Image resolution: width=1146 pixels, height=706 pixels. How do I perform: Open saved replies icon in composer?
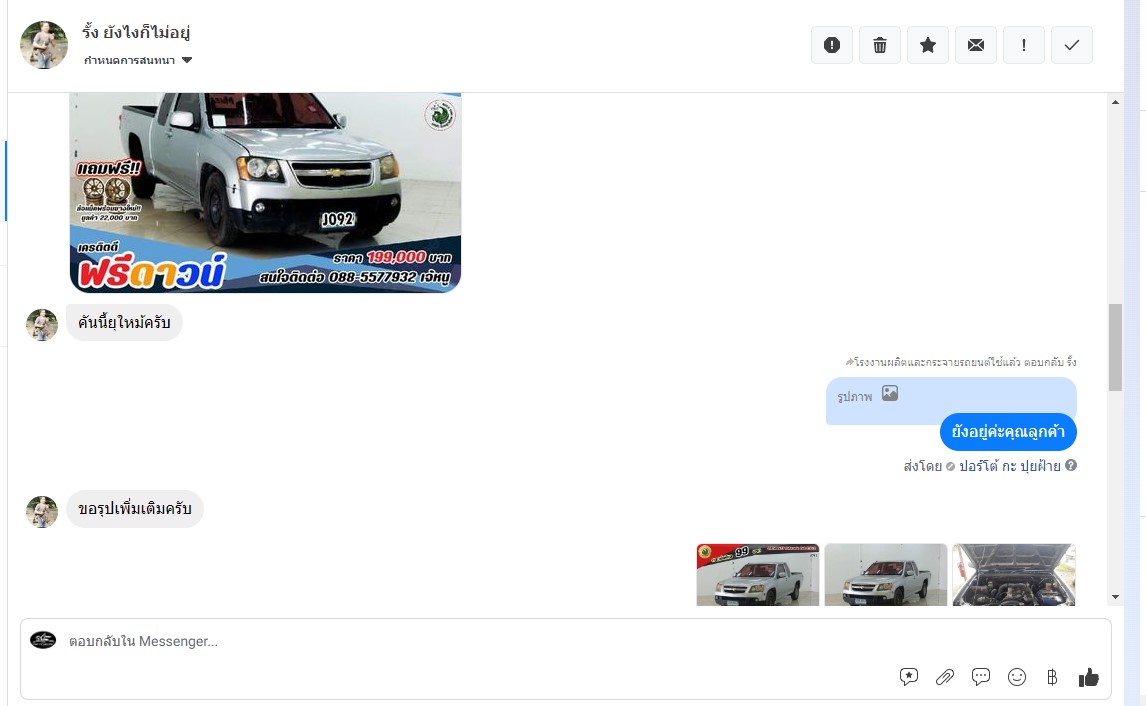tap(908, 677)
